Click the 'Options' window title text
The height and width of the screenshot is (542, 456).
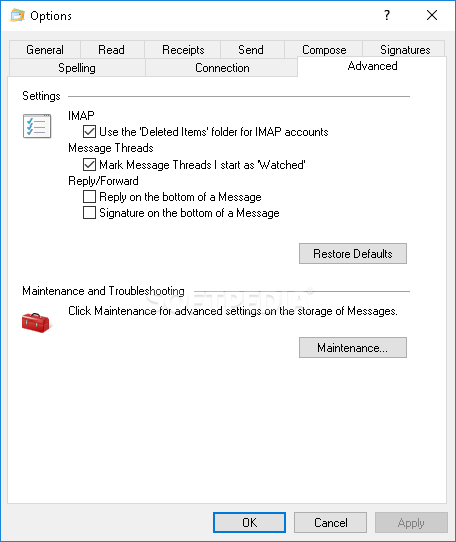pos(51,16)
